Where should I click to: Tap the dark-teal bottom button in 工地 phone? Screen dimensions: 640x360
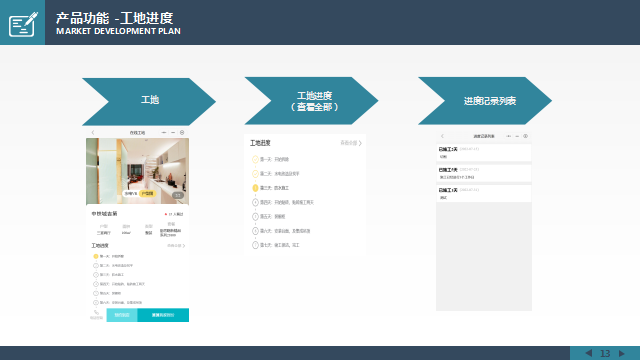(163, 315)
